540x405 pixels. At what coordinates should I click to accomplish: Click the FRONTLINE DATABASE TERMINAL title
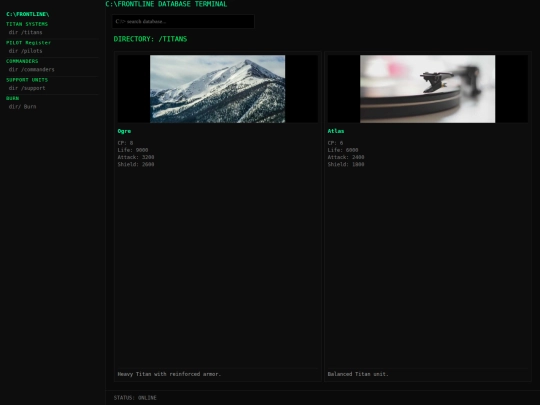[x=166, y=4]
